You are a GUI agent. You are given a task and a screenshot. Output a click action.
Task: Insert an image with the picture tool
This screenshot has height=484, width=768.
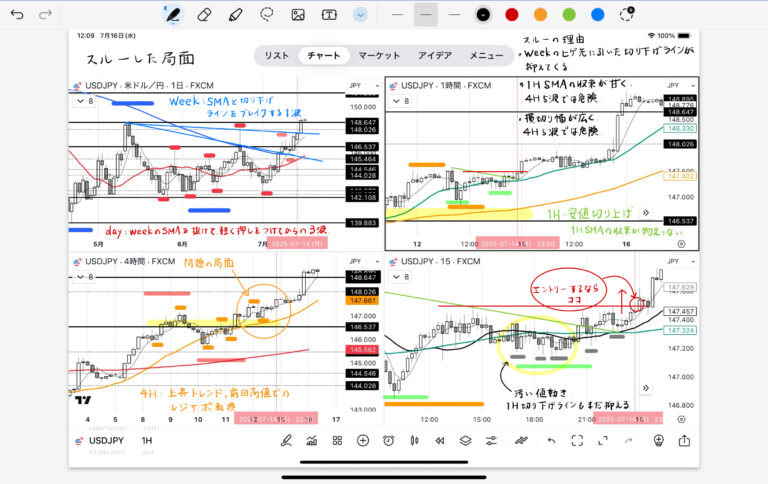click(298, 15)
